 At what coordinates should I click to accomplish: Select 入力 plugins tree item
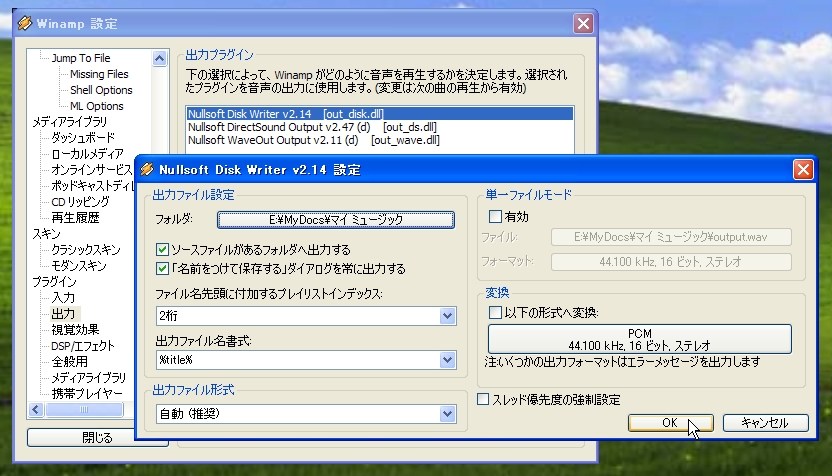(63, 298)
